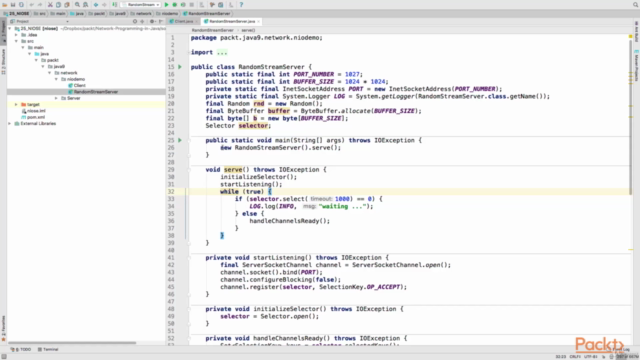Click the Save All toolbar icon
The image size is (640, 360).
pos(13,4)
